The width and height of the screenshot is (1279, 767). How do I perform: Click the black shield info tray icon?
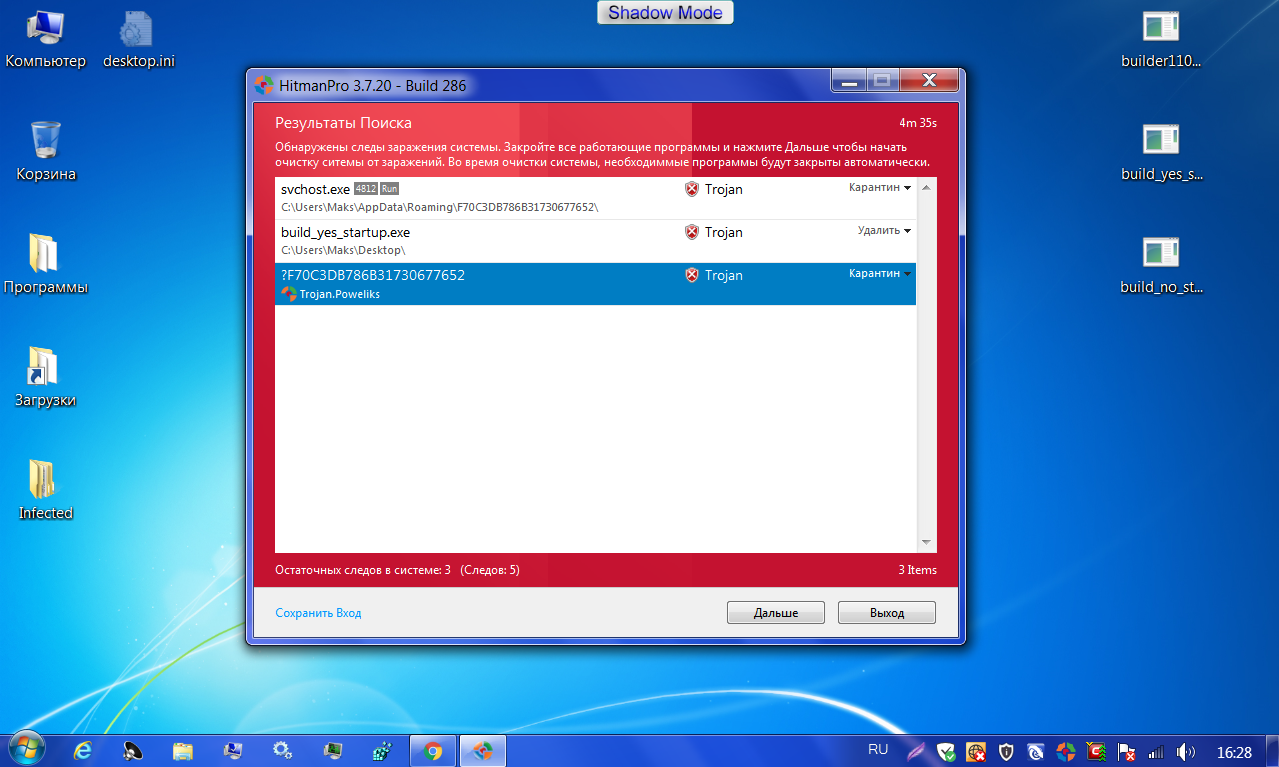click(1006, 751)
